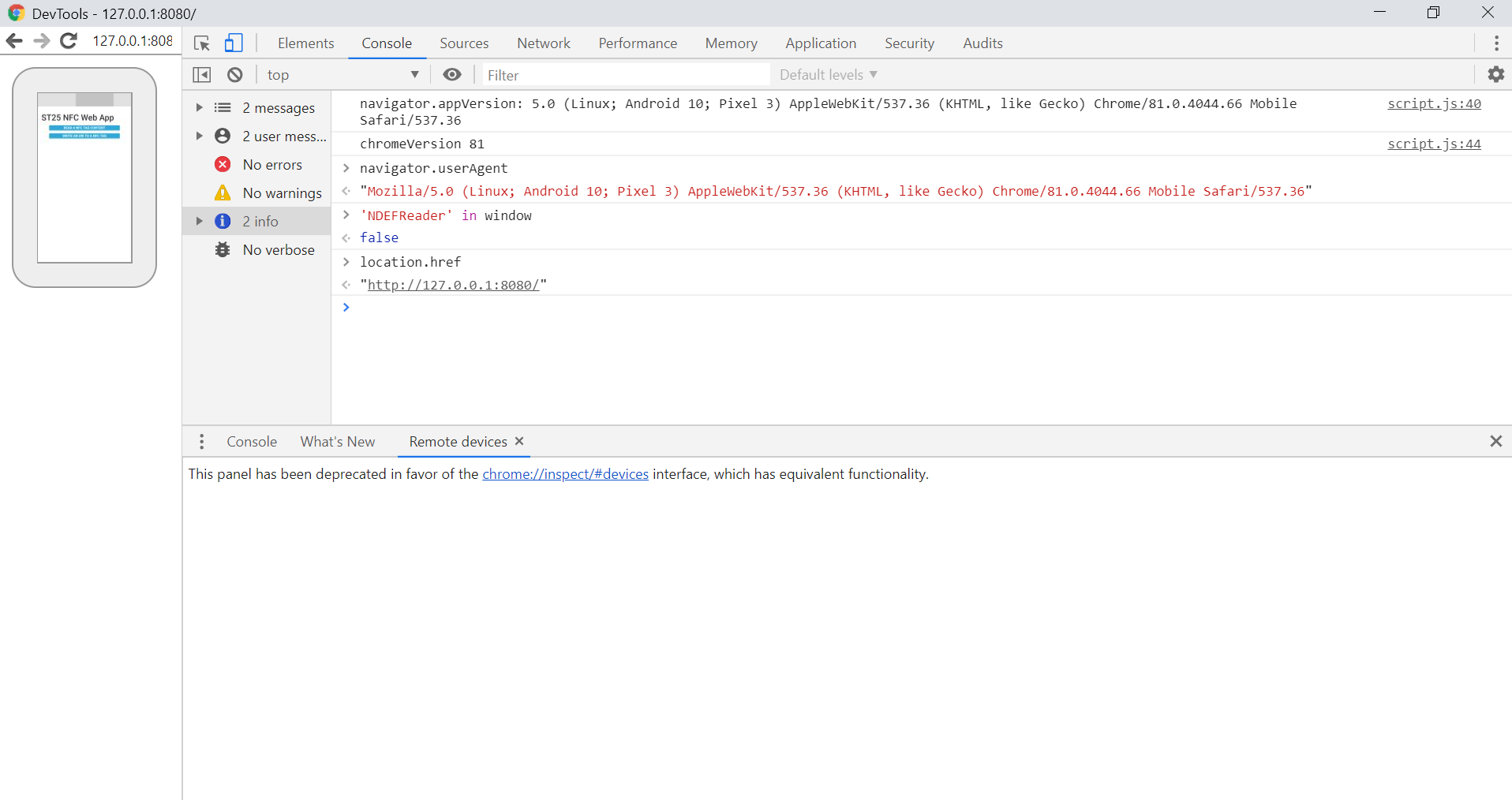Image resolution: width=1512 pixels, height=800 pixels.
Task: Switch to the Audits tab
Action: 982,43
